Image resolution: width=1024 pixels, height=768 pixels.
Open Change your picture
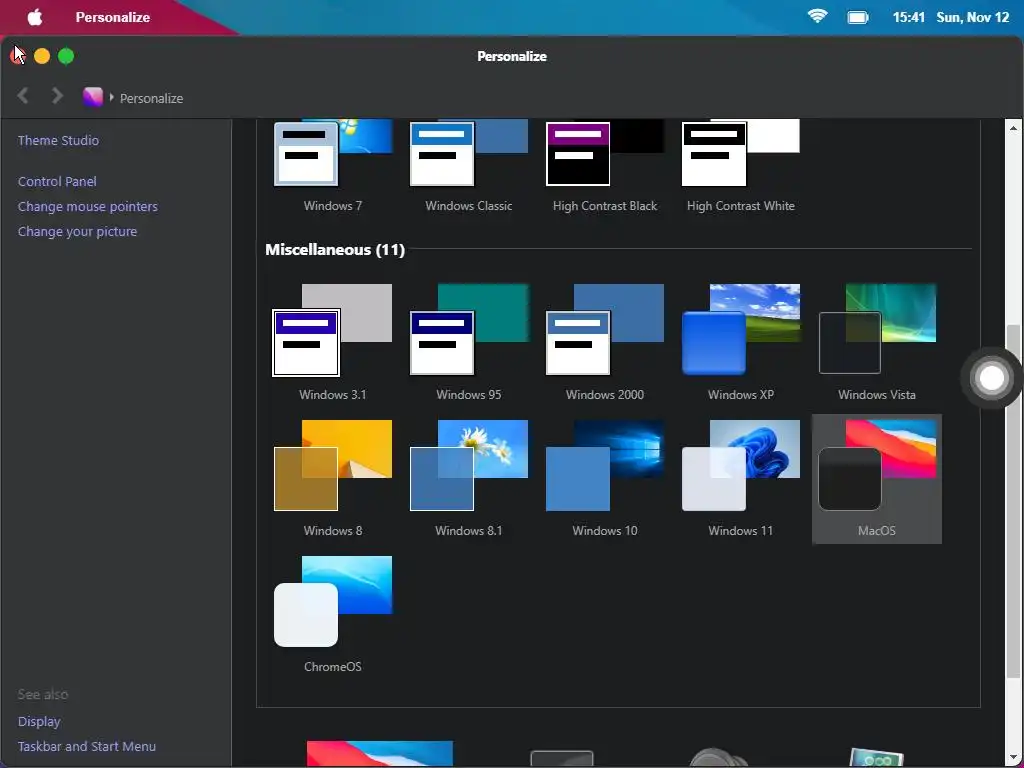[x=77, y=231]
